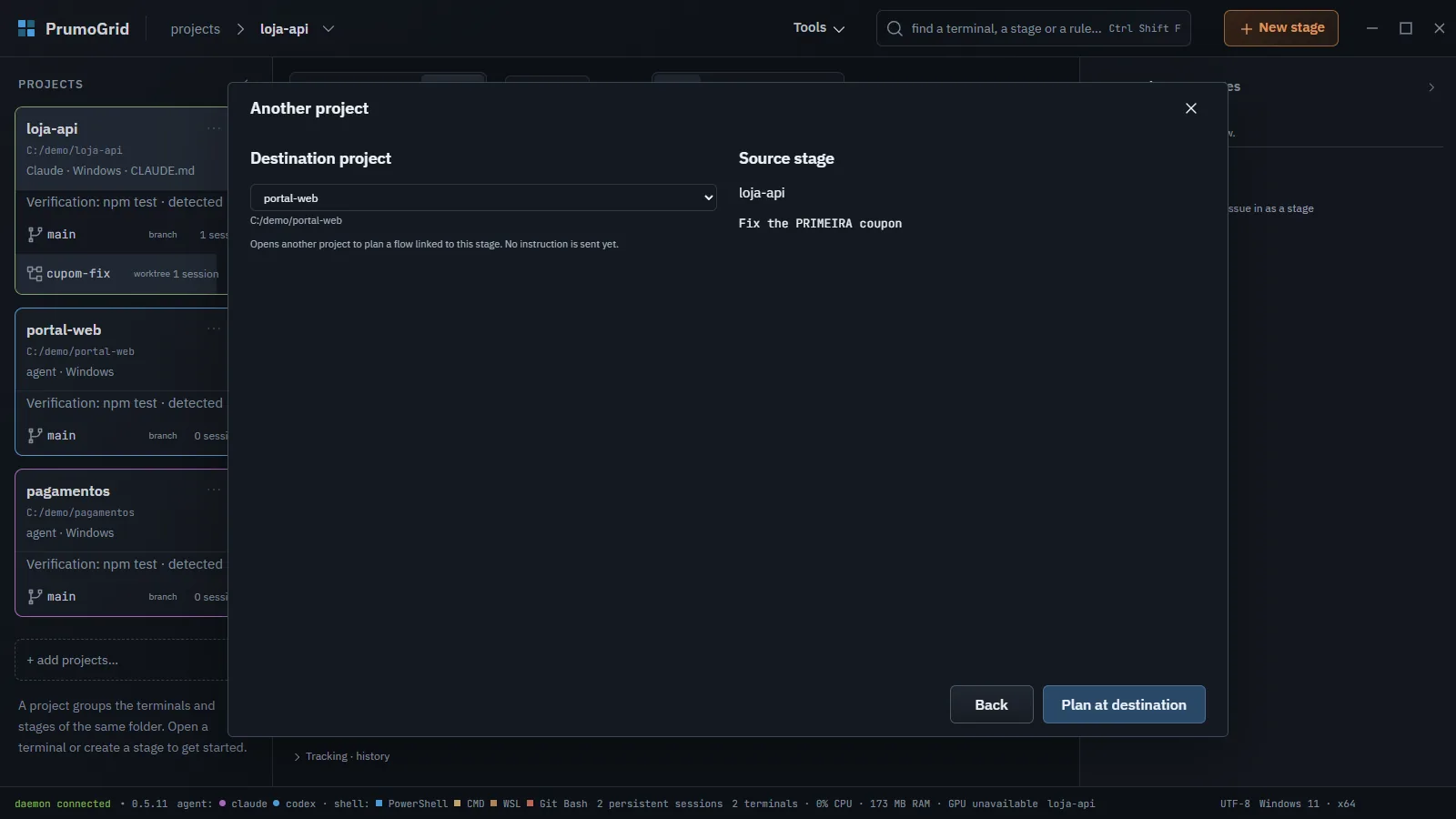
Task: Click the cupom-fix worktree row
Action: point(122,274)
